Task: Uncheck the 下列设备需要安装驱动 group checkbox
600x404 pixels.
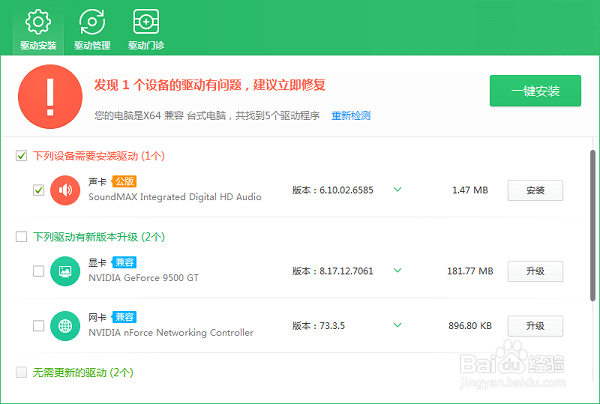Action: tap(21, 156)
